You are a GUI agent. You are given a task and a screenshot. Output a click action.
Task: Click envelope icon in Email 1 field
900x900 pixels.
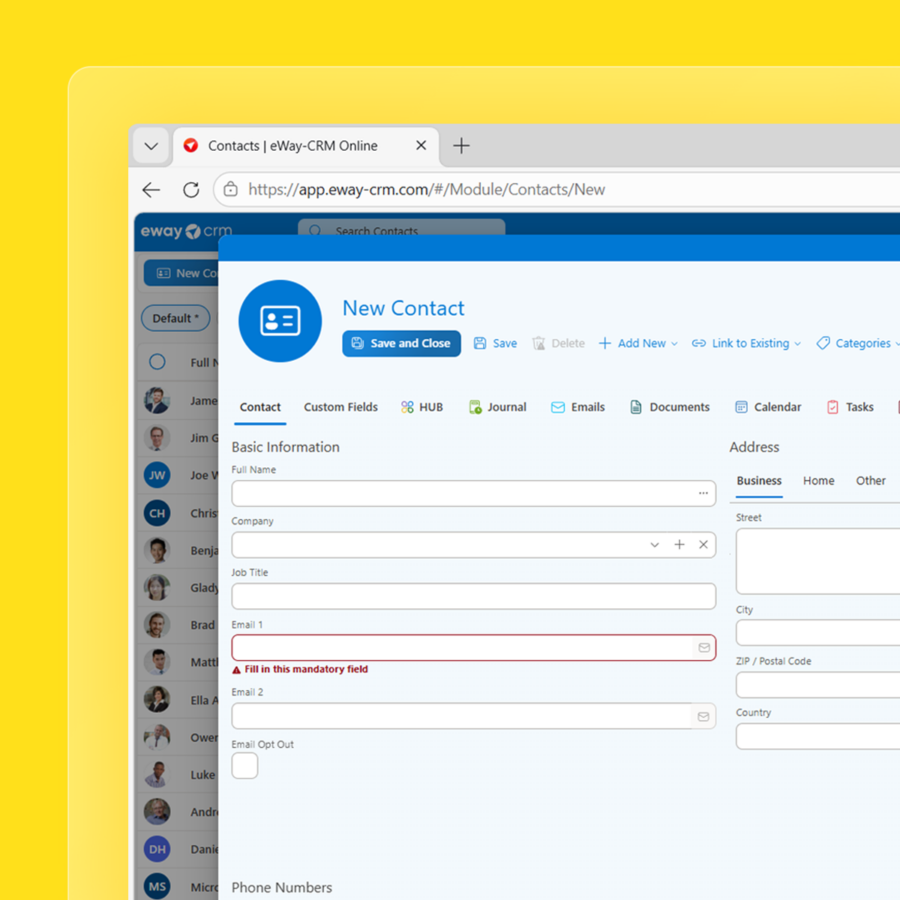click(704, 648)
